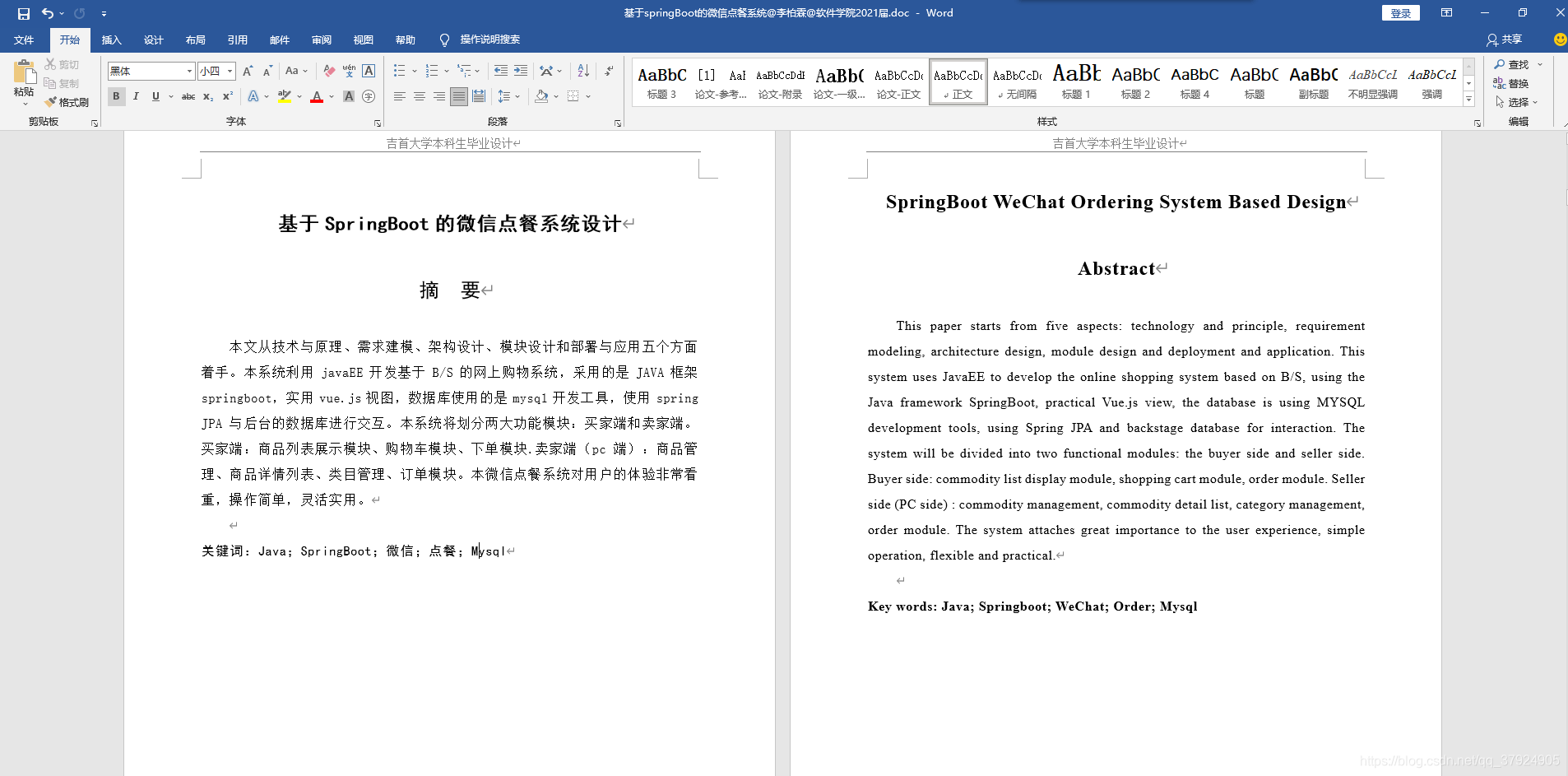Click the red font color button
The image size is (1568, 776).
[x=317, y=96]
